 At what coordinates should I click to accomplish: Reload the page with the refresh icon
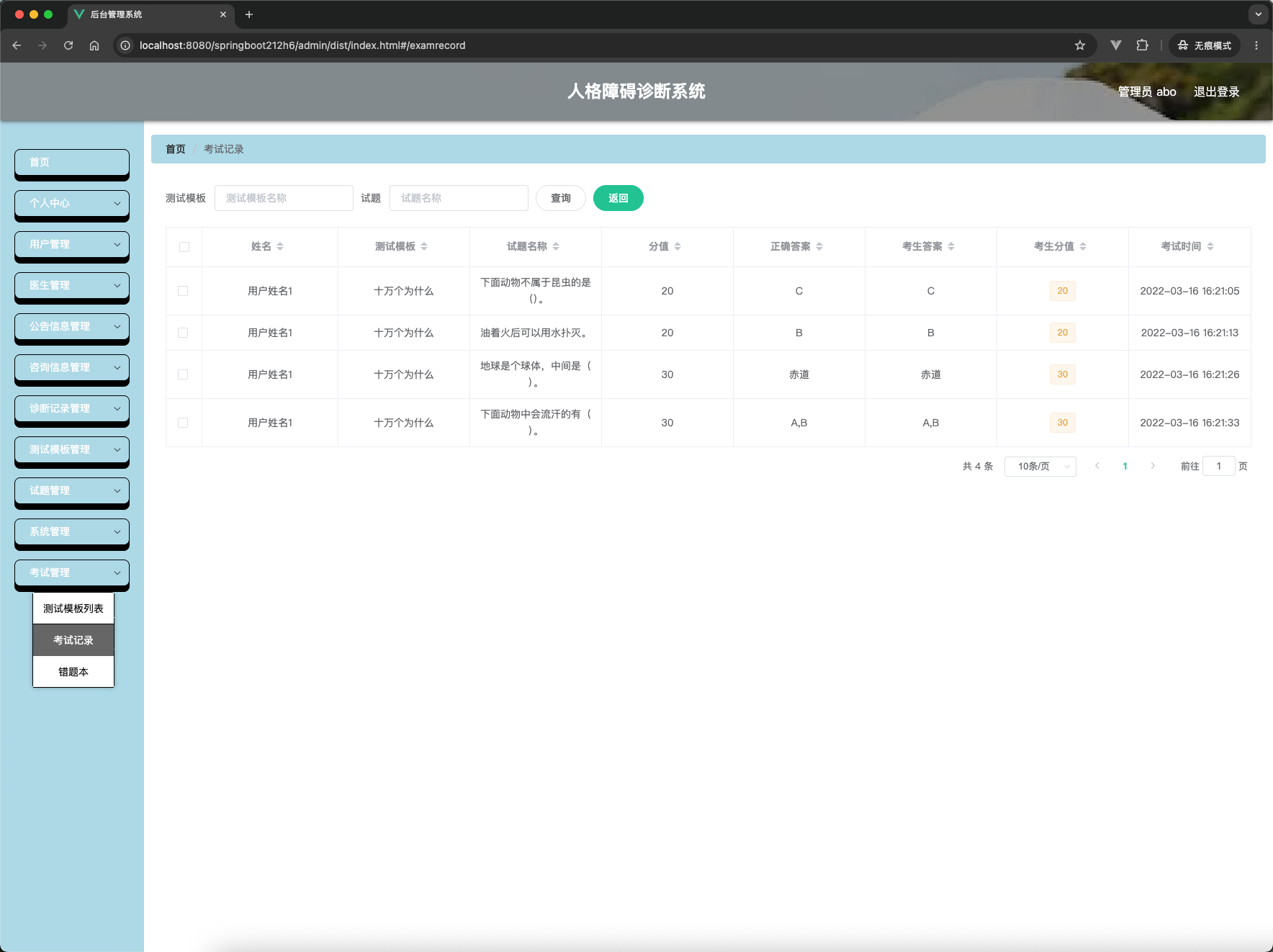pos(68,45)
